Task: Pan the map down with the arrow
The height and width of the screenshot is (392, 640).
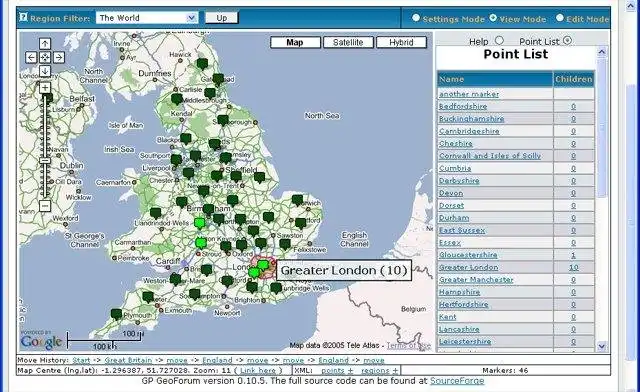Action: [45, 71]
